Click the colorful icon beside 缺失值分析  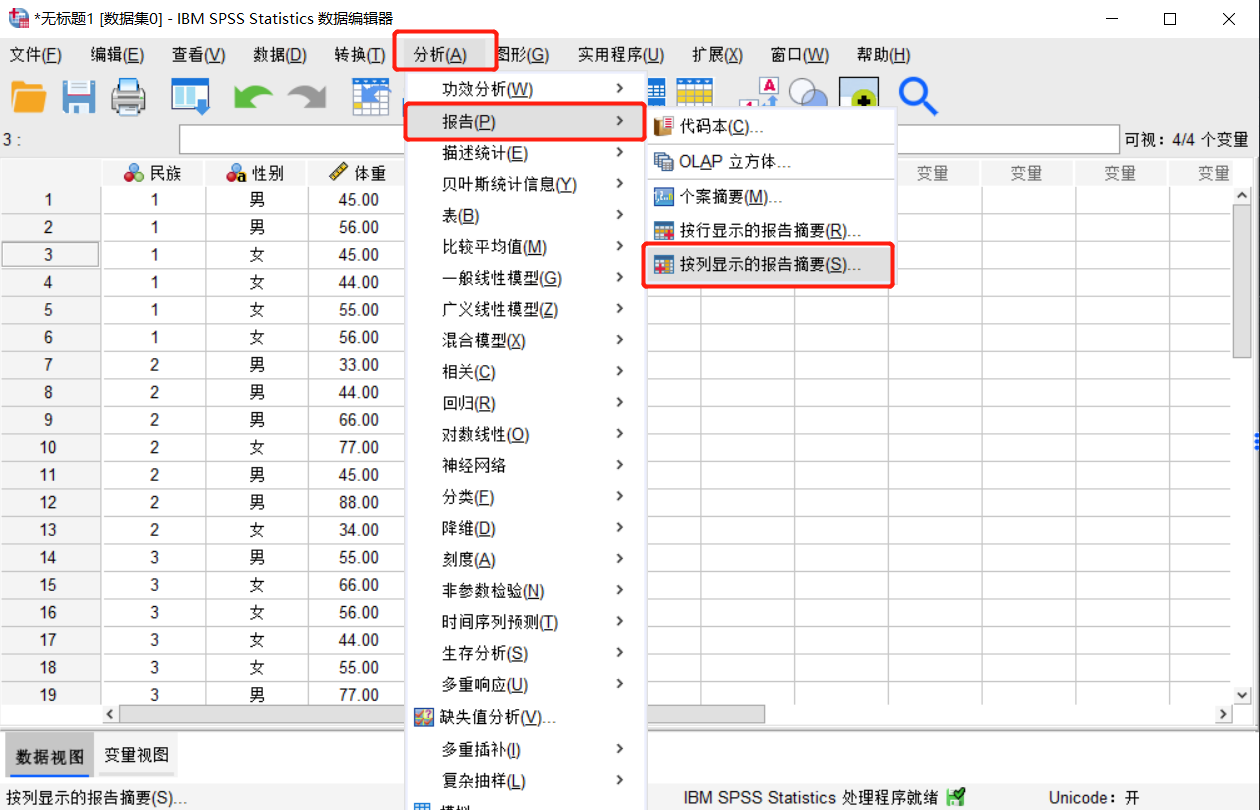[x=423, y=717]
